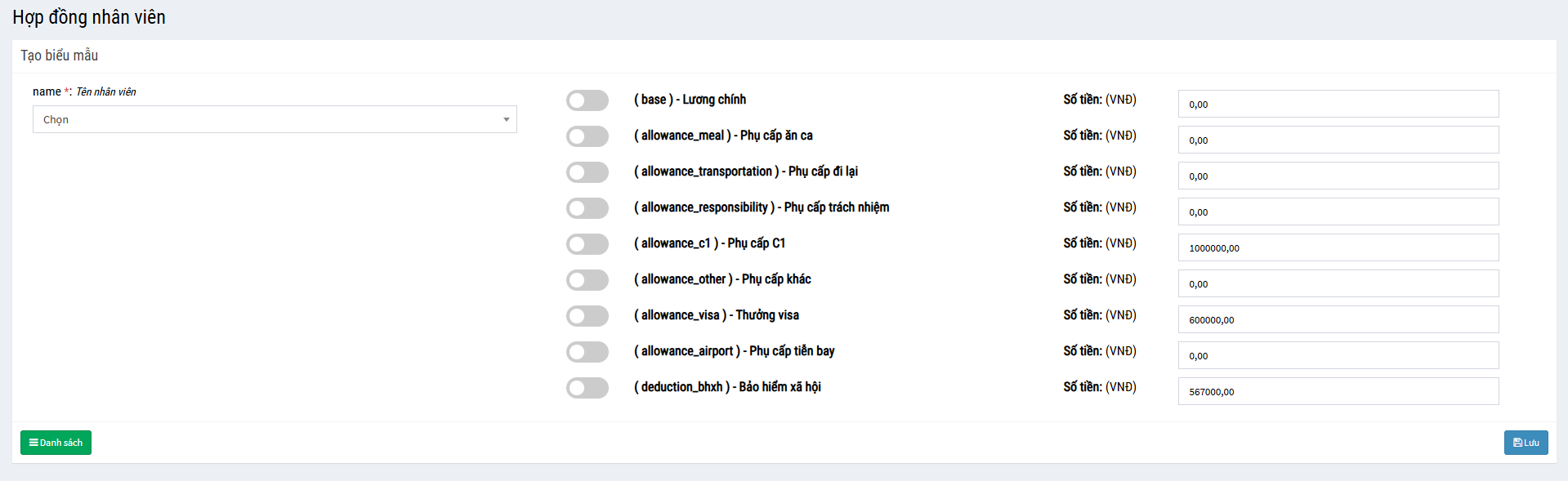Click the dropdown arrow of employee selector
Screen dimensions: 1568x481
pyautogui.click(x=507, y=119)
